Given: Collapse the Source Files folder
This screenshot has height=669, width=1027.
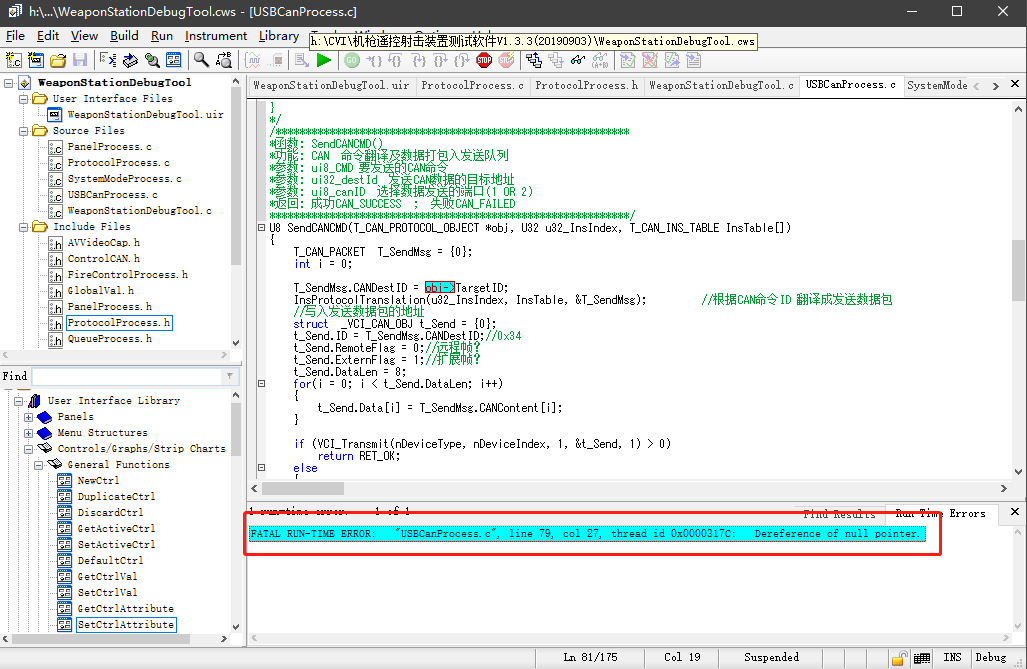Looking at the screenshot, I should [x=24, y=131].
